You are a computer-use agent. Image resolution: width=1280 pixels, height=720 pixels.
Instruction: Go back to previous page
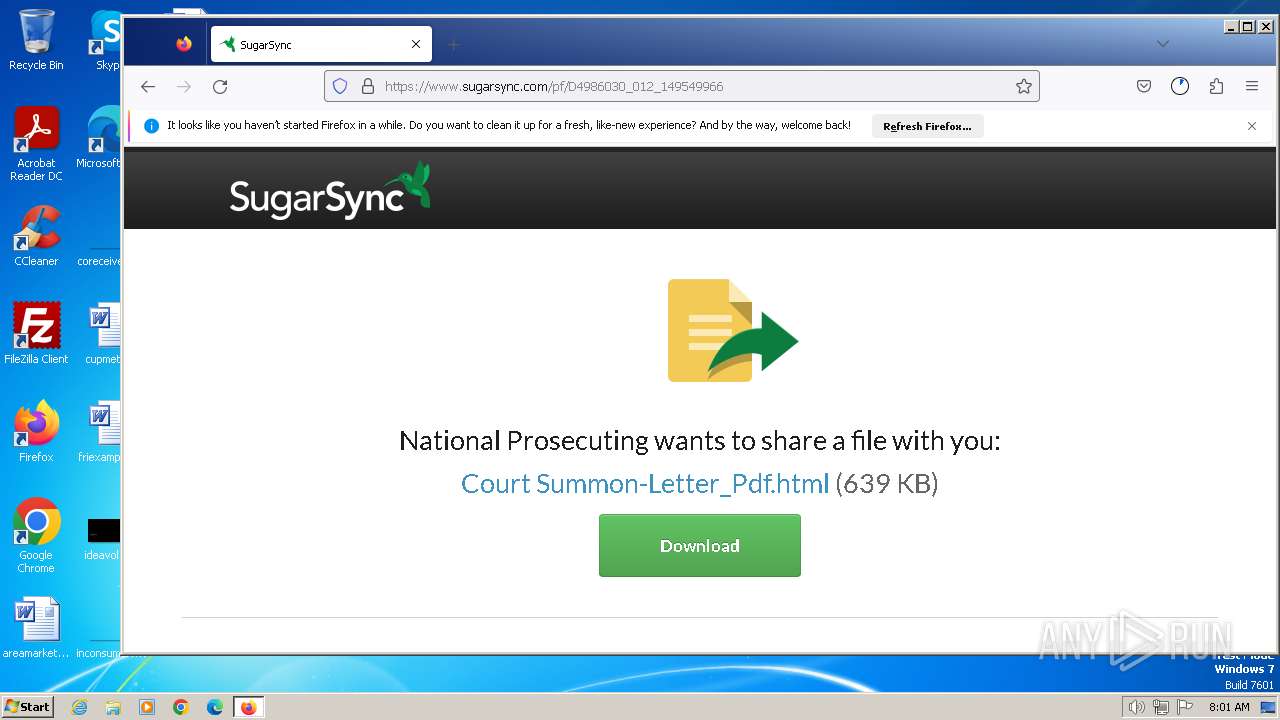[148, 86]
